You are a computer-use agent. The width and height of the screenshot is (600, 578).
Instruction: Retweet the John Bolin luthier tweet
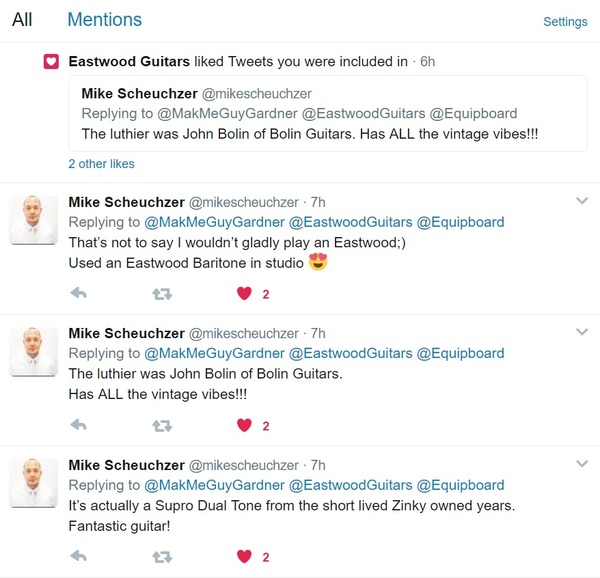[x=162, y=426]
